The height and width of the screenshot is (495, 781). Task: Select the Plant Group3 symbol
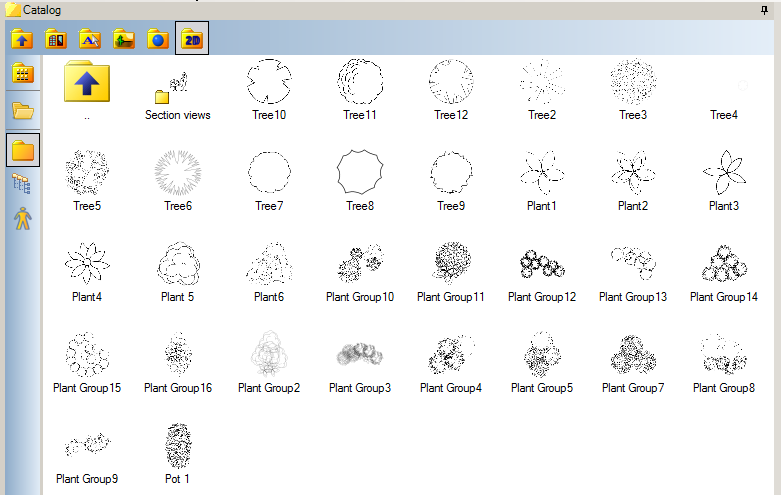click(360, 354)
